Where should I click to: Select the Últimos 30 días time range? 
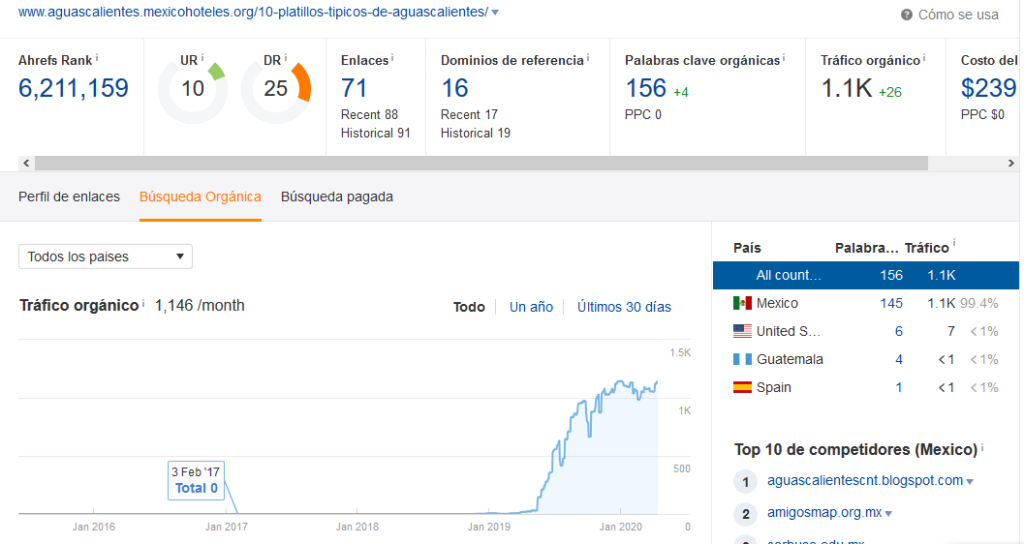(624, 307)
